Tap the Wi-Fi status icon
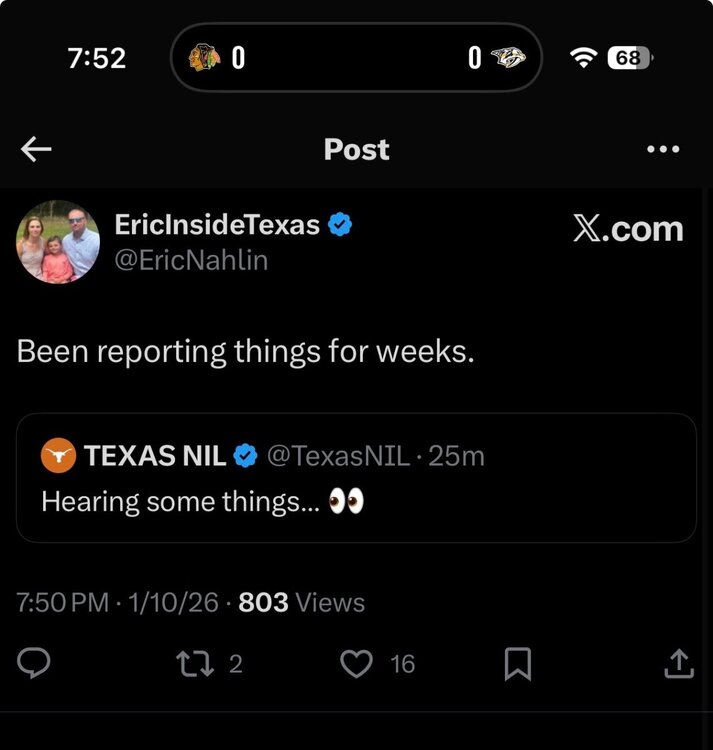The height and width of the screenshot is (750, 713). pos(583,58)
